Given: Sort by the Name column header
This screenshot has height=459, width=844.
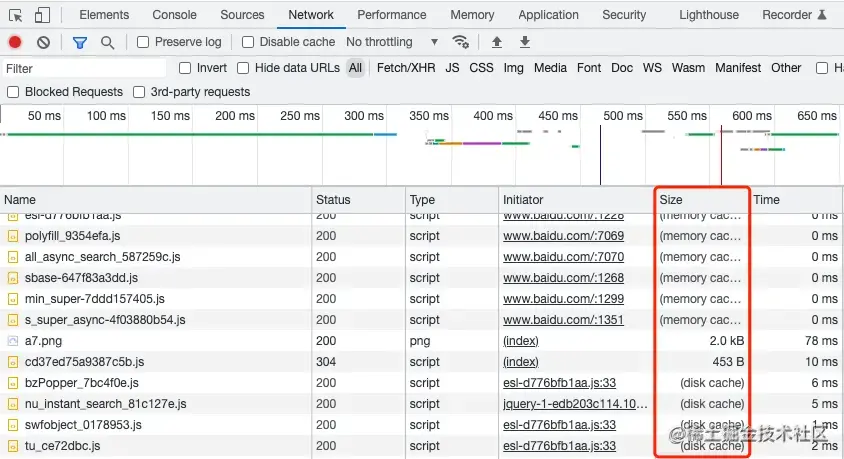Looking at the screenshot, I should (x=156, y=200).
